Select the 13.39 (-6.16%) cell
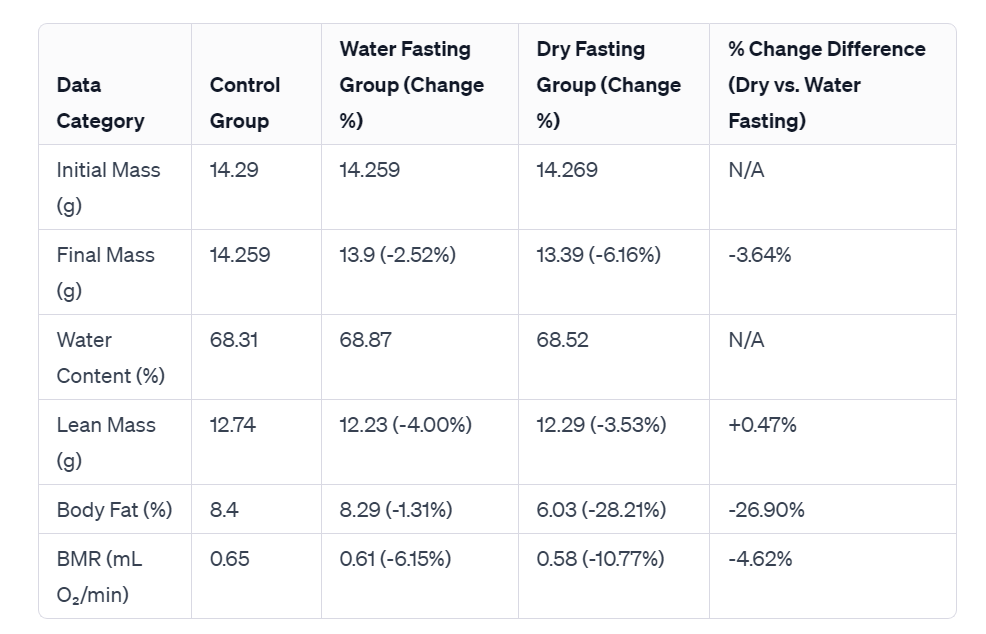This screenshot has height=634, width=986. tap(598, 255)
